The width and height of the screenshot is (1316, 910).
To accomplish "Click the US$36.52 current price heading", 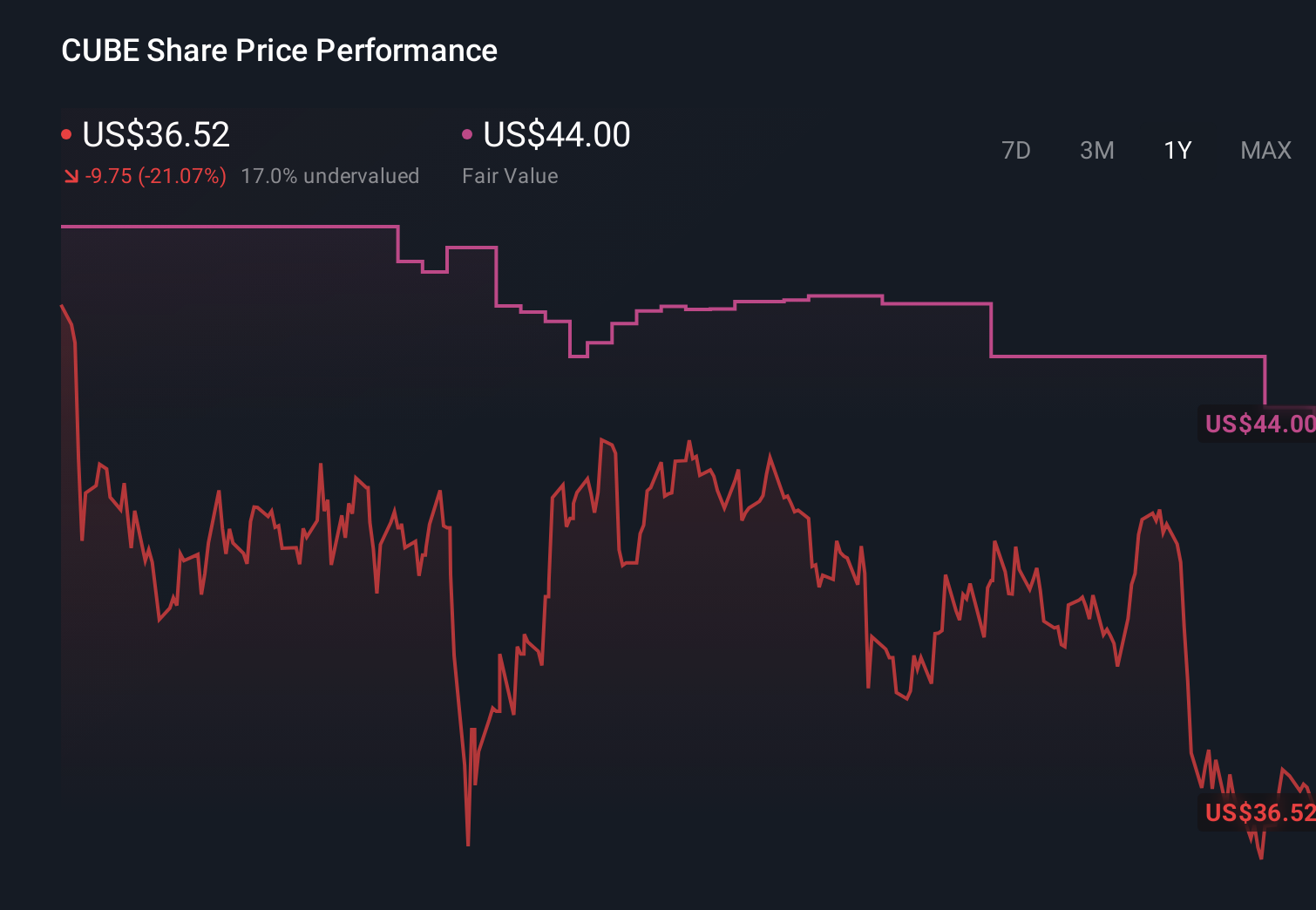I will click(155, 134).
